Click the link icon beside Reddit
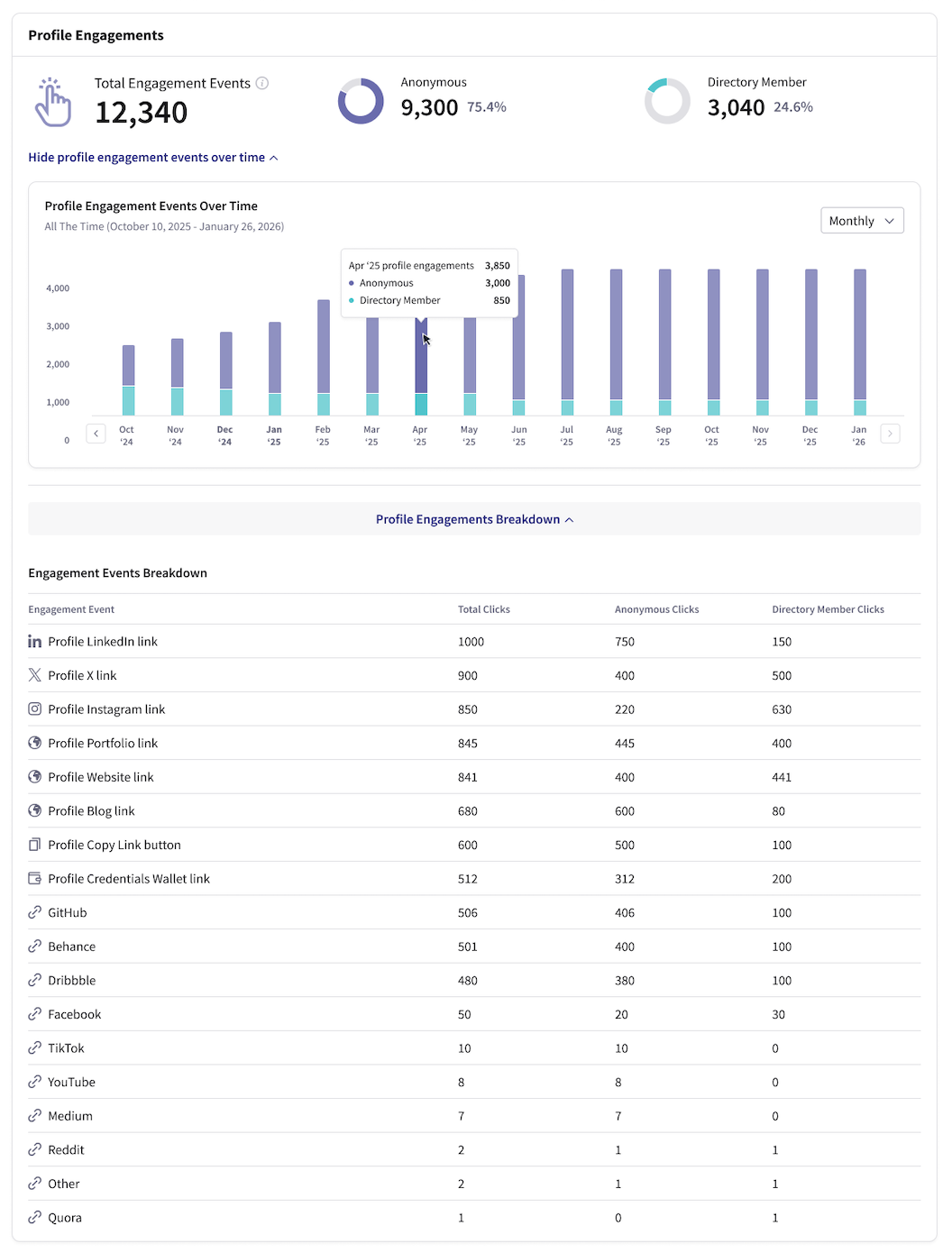This screenshot has width=952, height=1253. click(x=34, y=1150)
